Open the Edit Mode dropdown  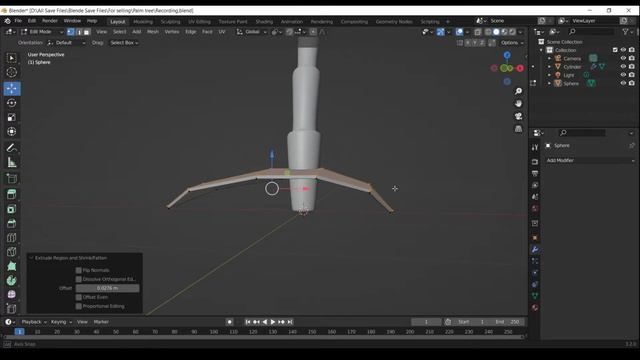click(x=42, y=32)
